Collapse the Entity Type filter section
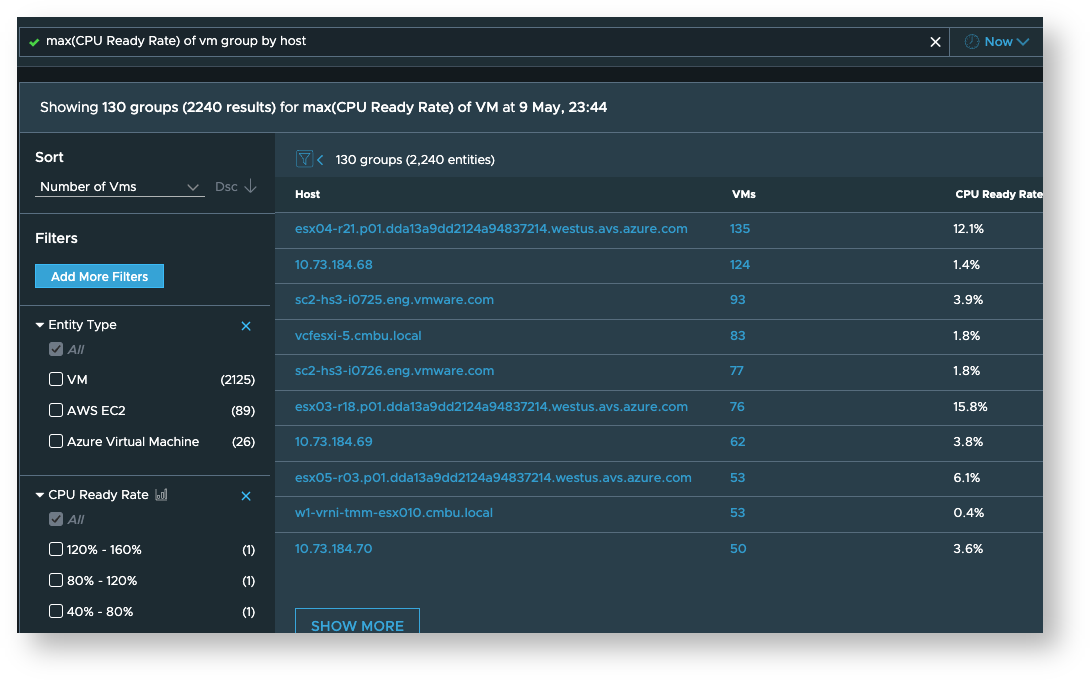Screen dimensions: 1091x681 click(x=40, y=325)
